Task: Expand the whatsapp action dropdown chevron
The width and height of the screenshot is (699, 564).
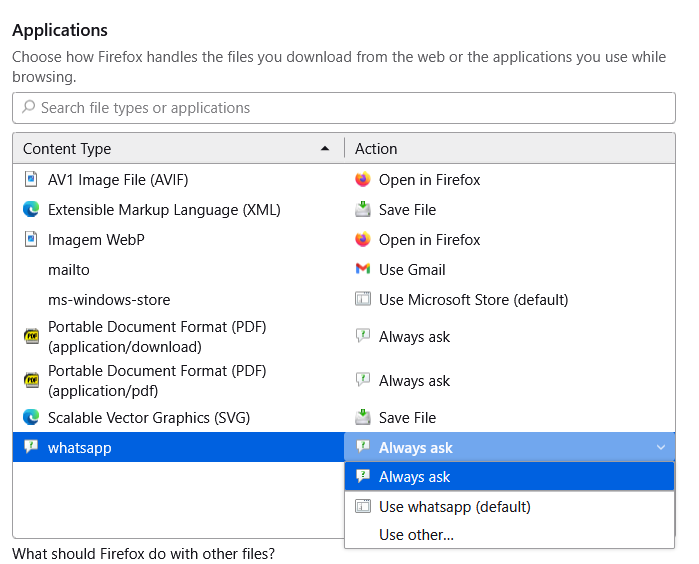Action: pyautogui.click(x=661, y=447)
